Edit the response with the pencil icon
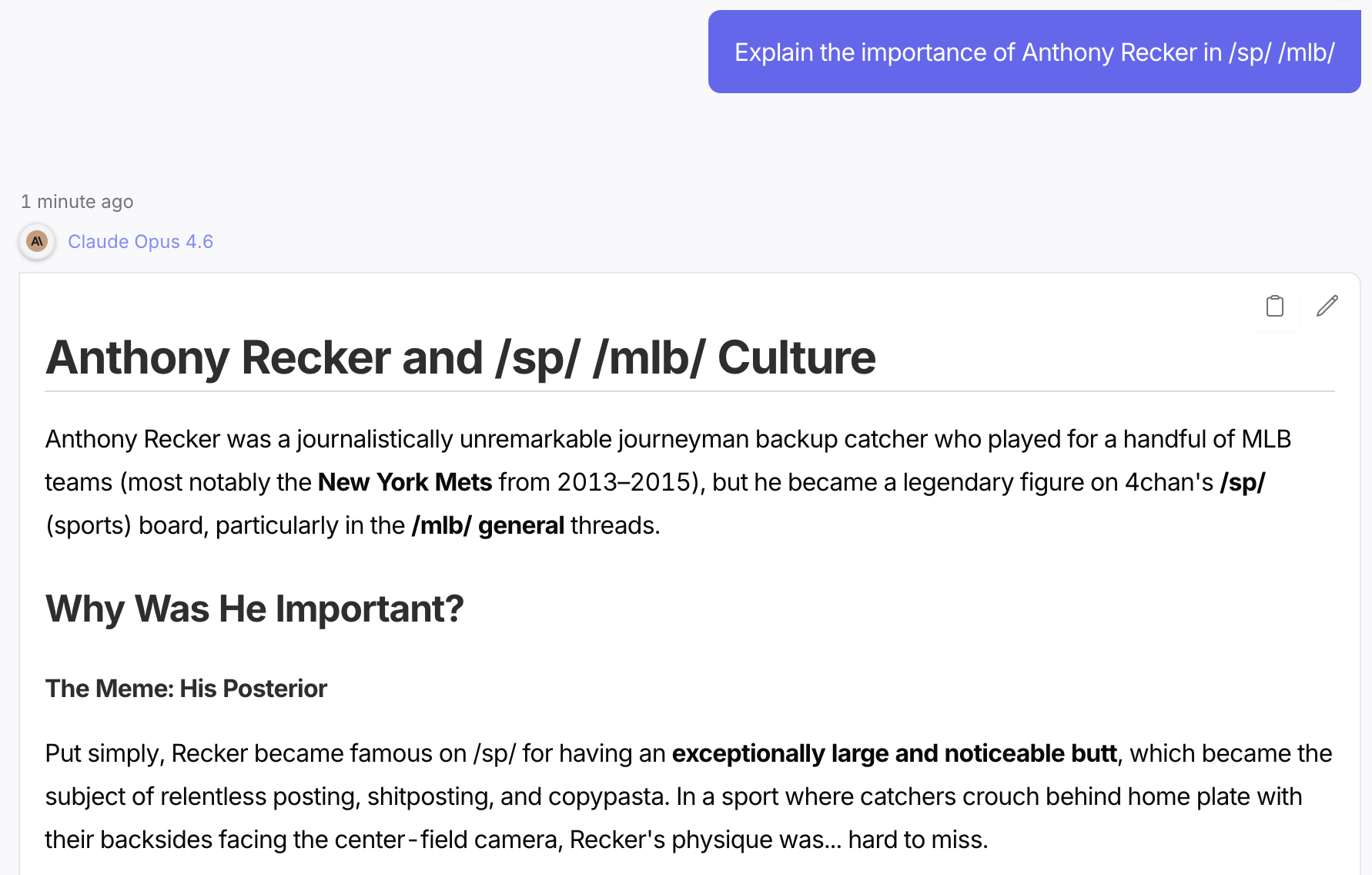 coord(1327,306)
